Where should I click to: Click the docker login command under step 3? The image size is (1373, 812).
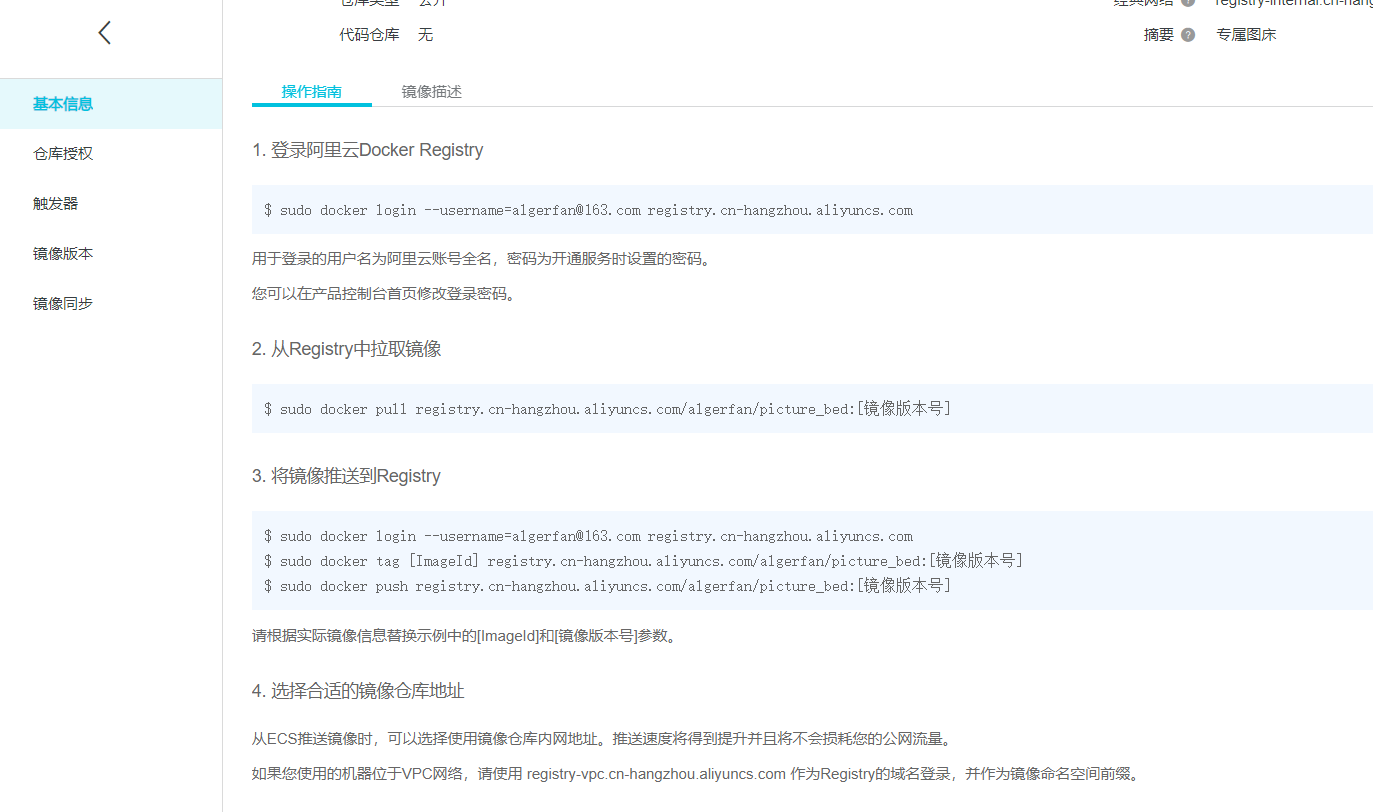588,536
